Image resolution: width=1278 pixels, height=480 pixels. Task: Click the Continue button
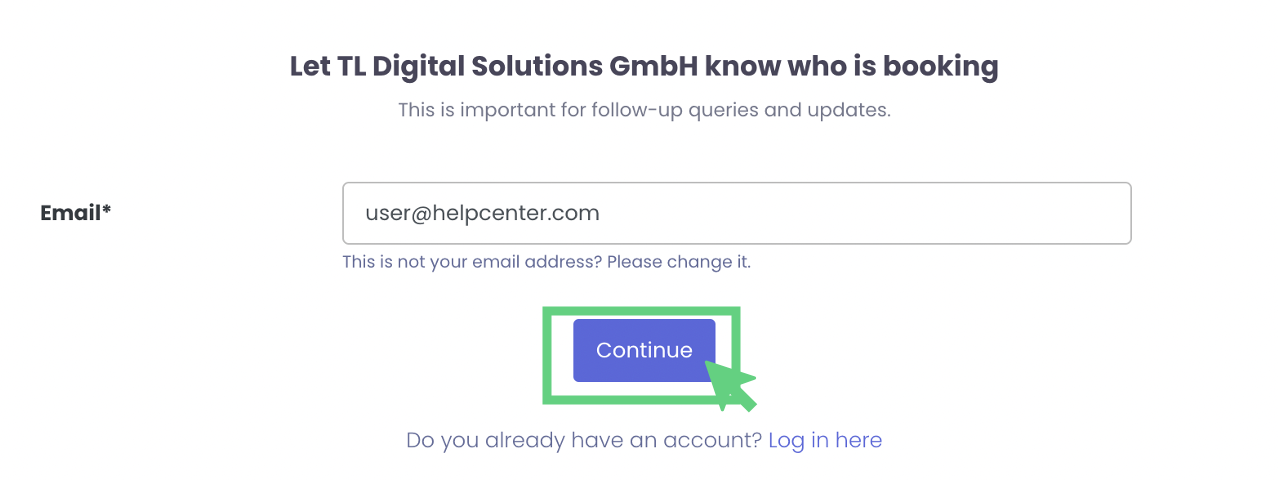pyautogui.click(x=643, y=350)
